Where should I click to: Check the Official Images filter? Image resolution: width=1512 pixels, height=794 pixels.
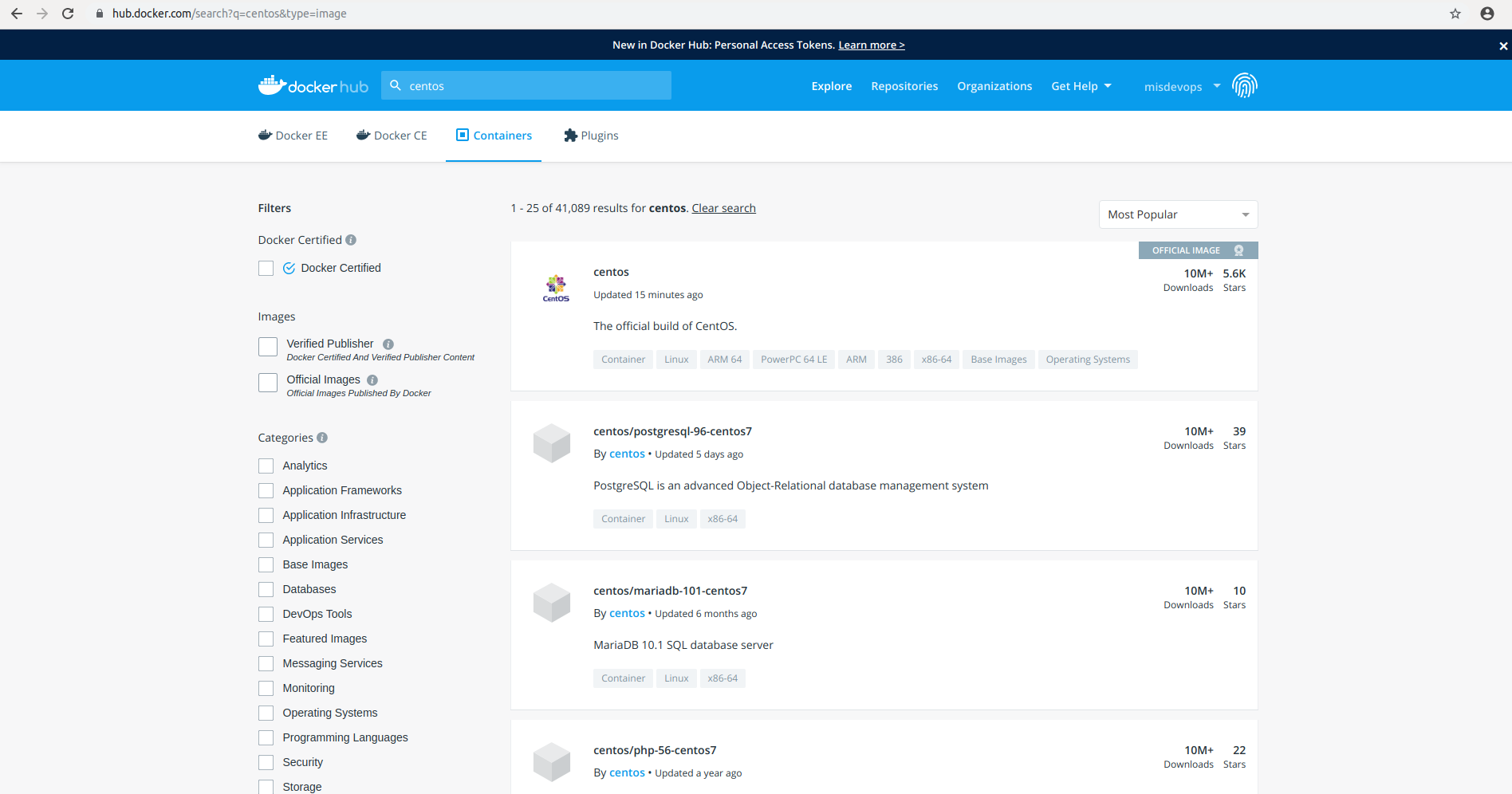[268, 383]
